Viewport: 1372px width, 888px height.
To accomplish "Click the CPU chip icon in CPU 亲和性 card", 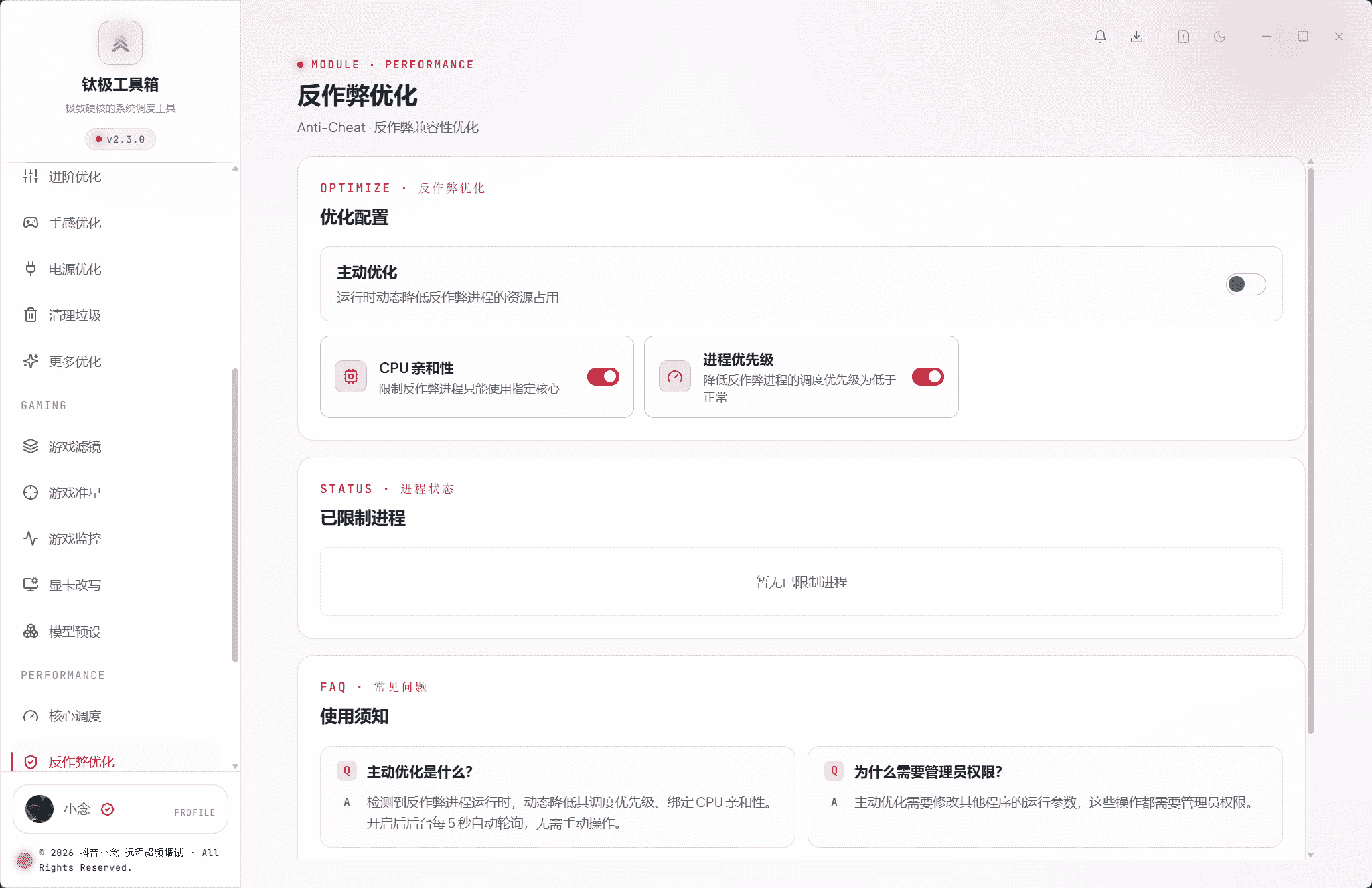I will (x=351, y=376).
